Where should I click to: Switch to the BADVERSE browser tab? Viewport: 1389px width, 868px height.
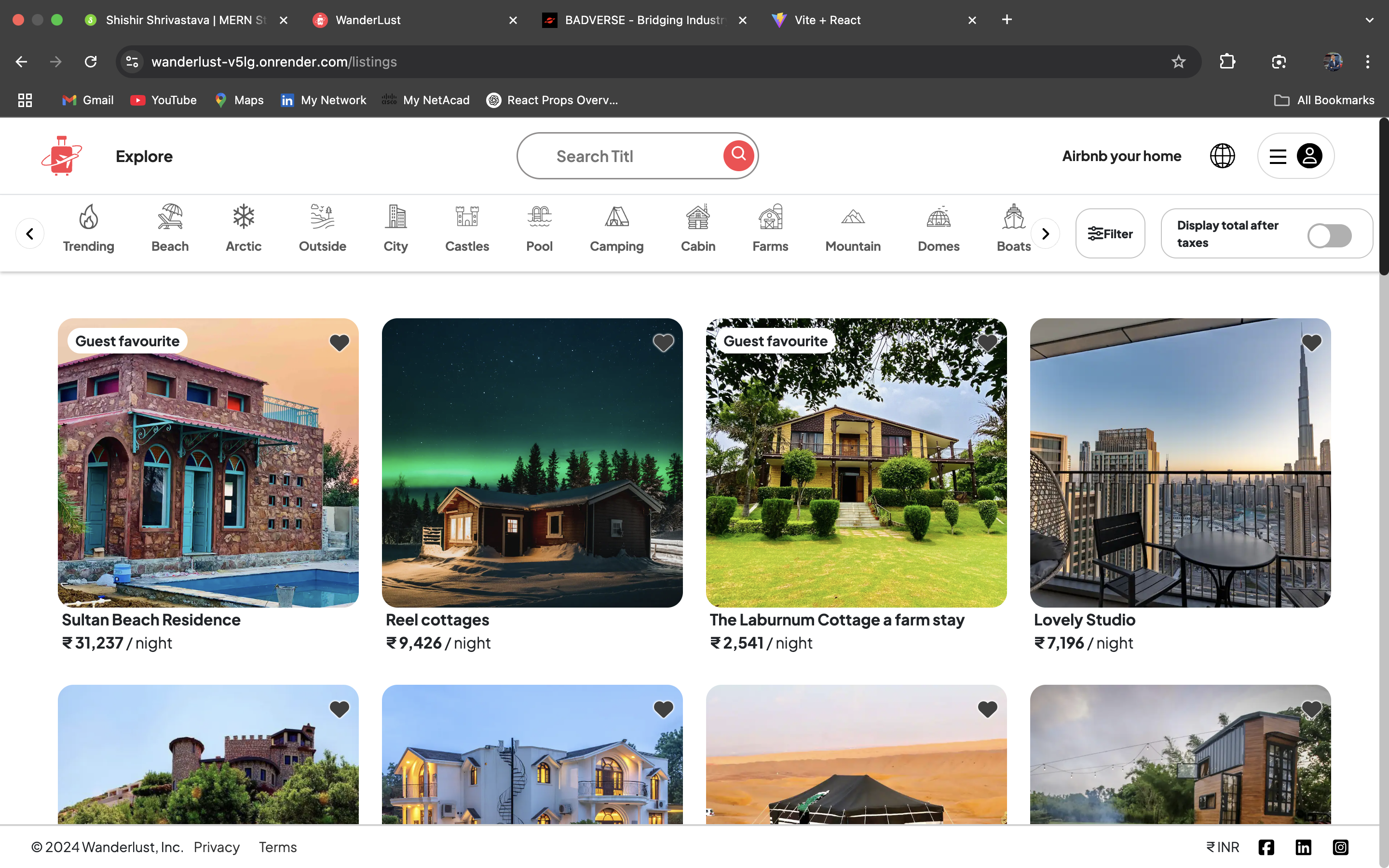[x=644, y=20]
